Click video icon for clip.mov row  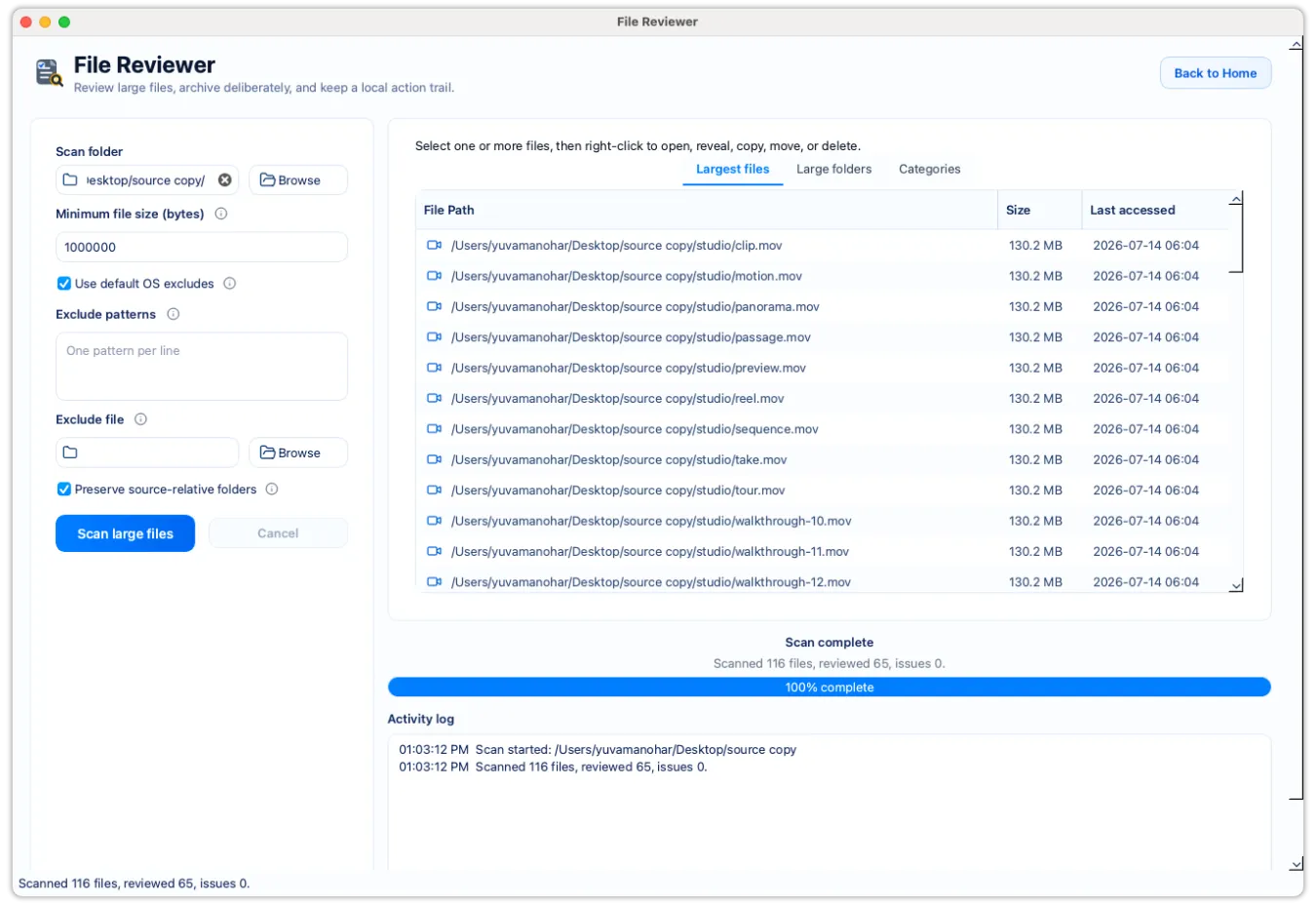[x=435, y=246]
